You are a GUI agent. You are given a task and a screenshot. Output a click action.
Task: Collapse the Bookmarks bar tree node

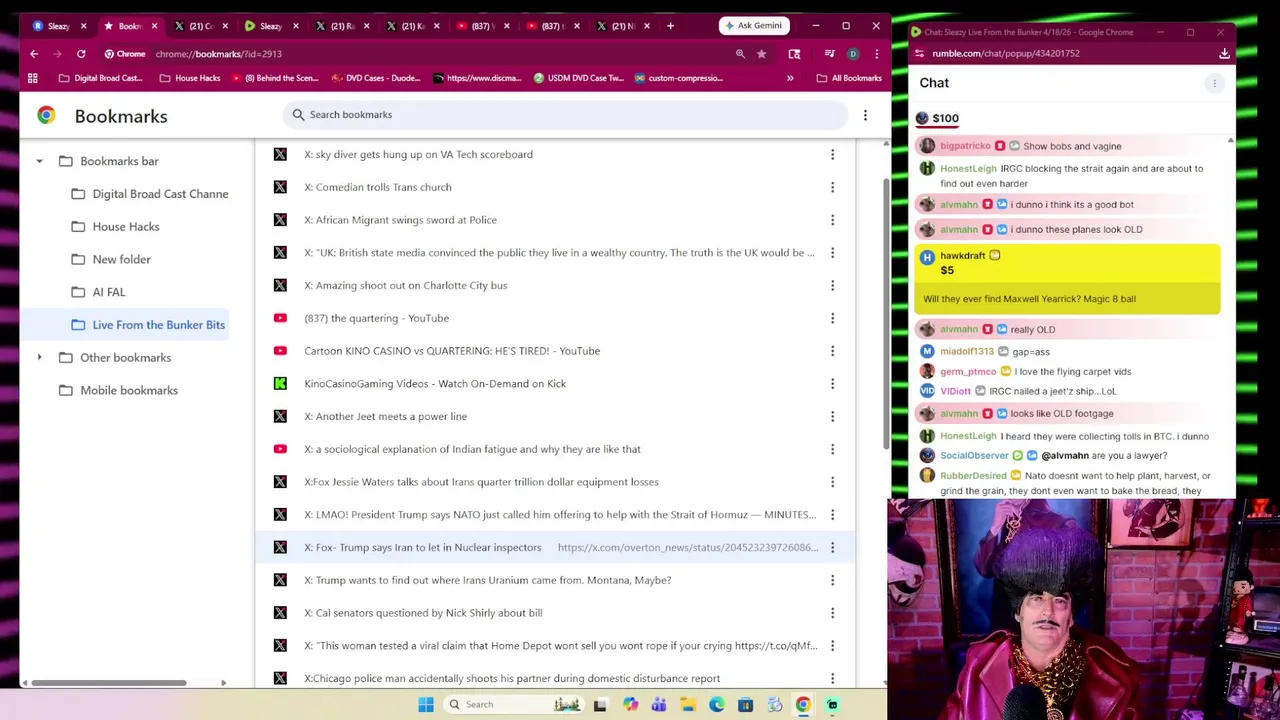pos(39,161)
